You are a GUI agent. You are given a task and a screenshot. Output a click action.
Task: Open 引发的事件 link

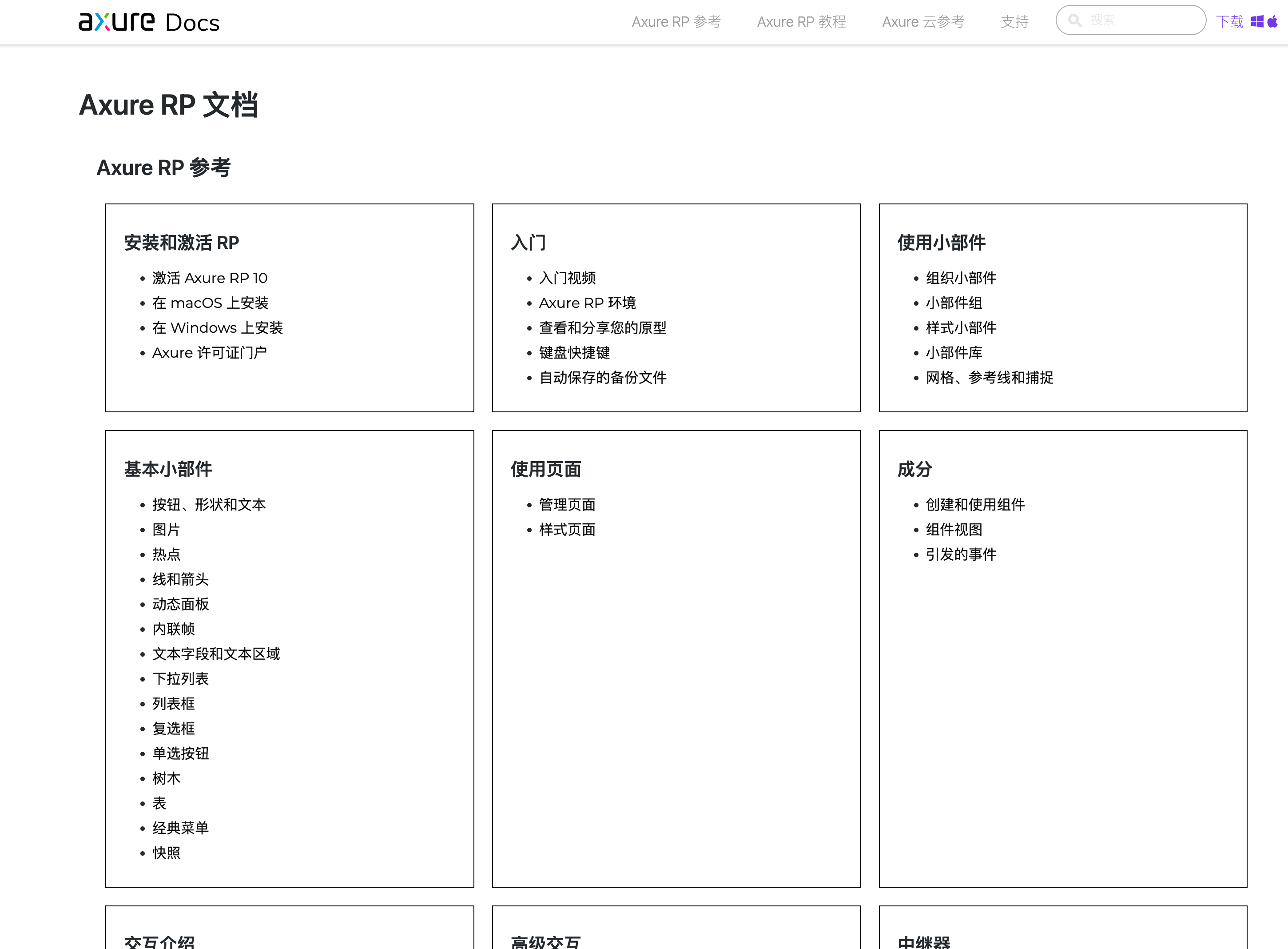[961, 554]
